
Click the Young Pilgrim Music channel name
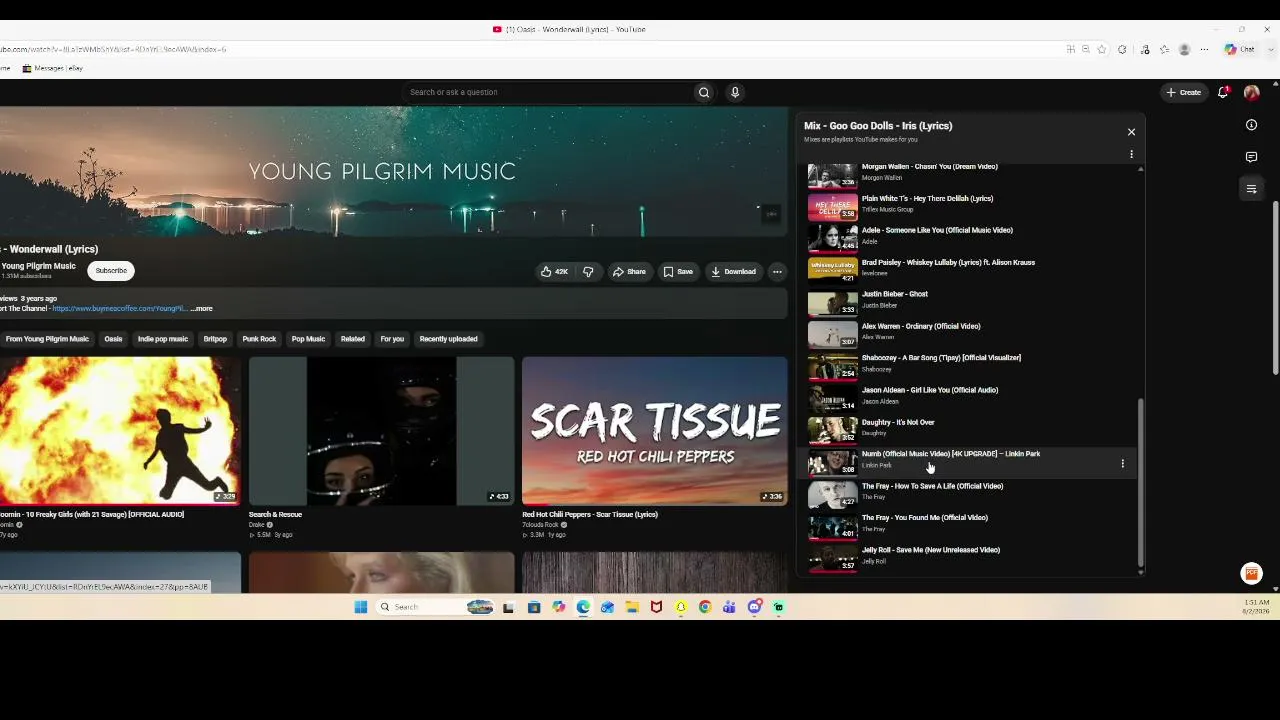point(38,266)
